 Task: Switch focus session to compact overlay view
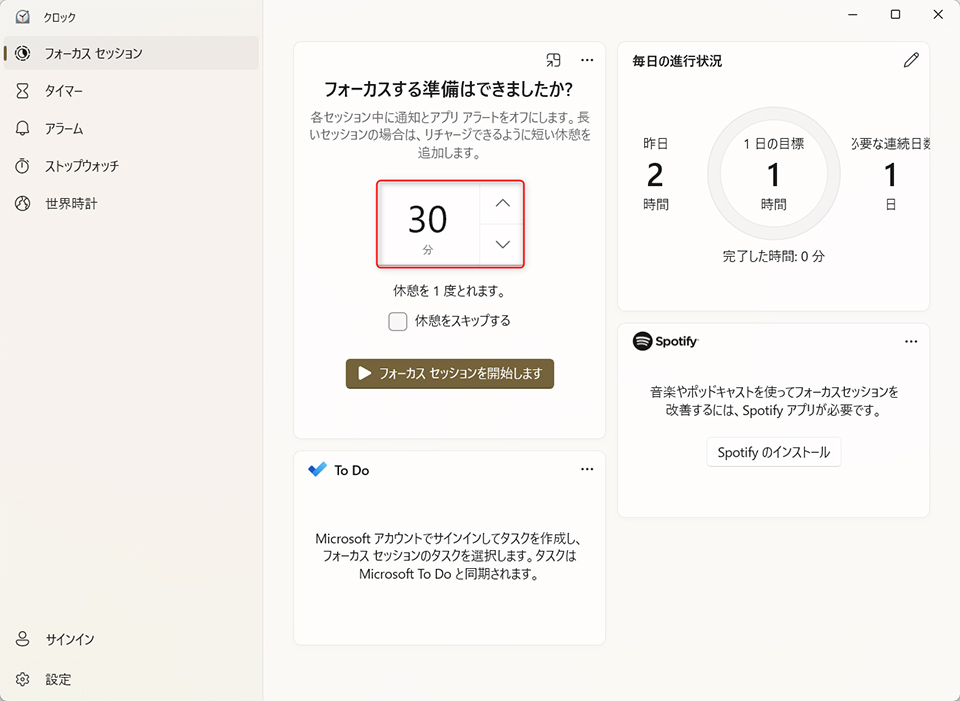553,60
